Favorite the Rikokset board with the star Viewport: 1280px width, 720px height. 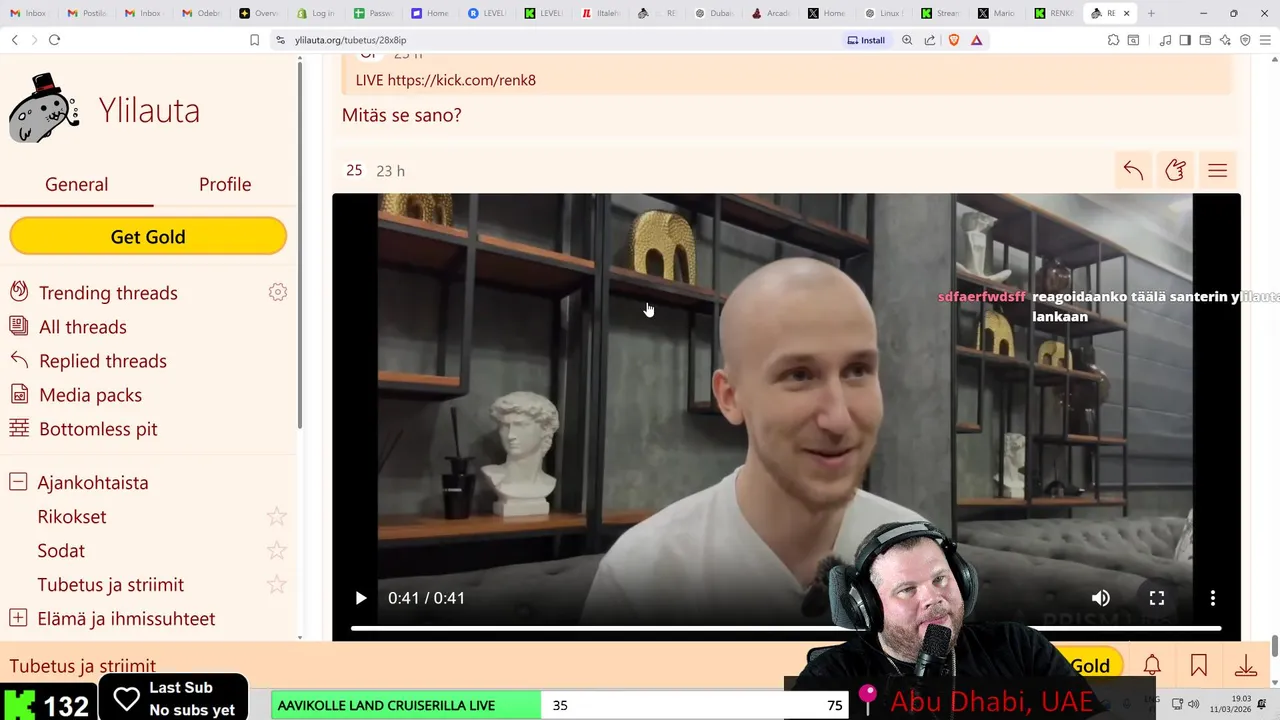coord(277,516)
